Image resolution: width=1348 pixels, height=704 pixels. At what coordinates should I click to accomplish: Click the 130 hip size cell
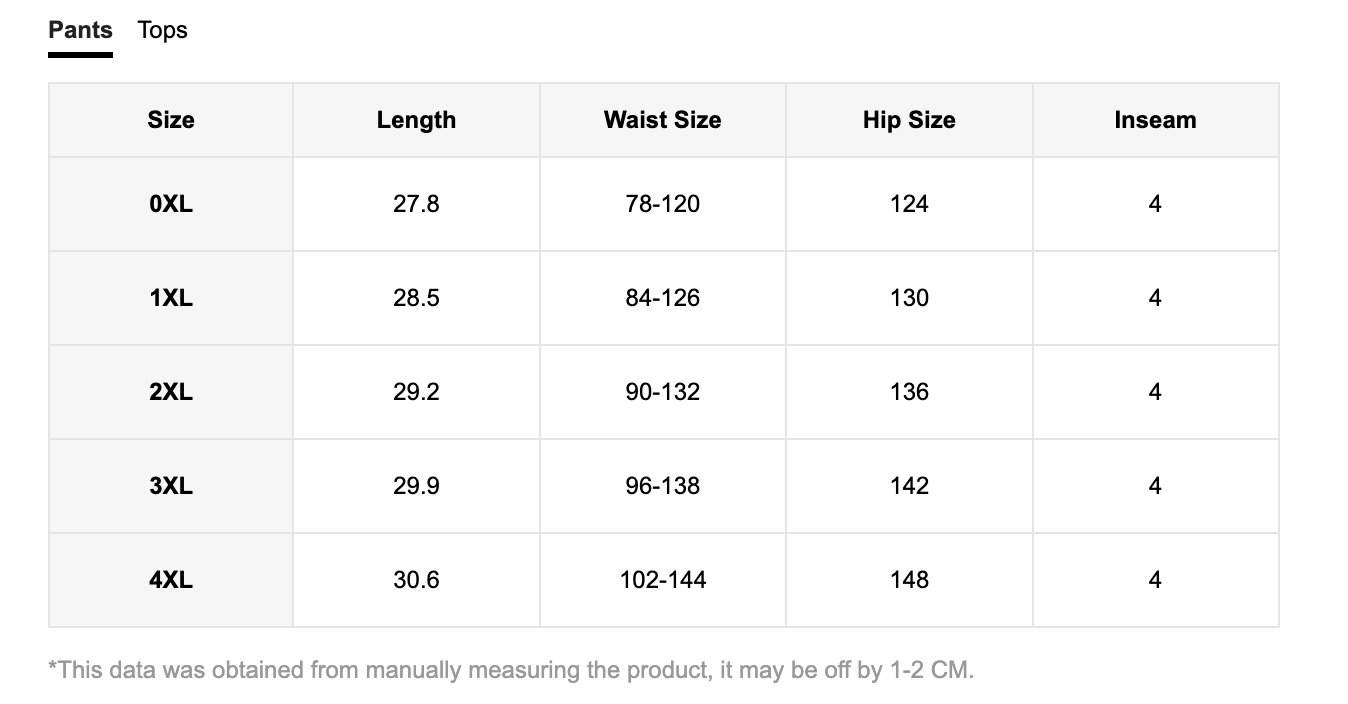909,298
